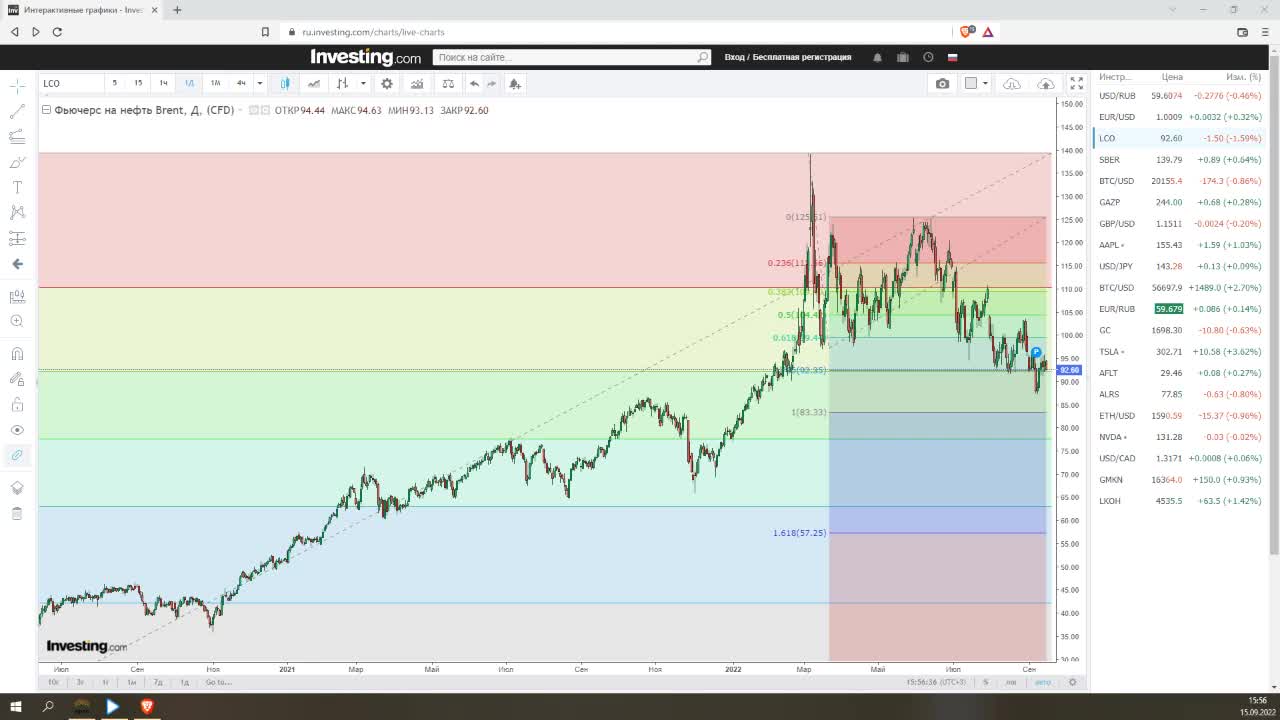Switch to 15 minute interval

(138, 83)
